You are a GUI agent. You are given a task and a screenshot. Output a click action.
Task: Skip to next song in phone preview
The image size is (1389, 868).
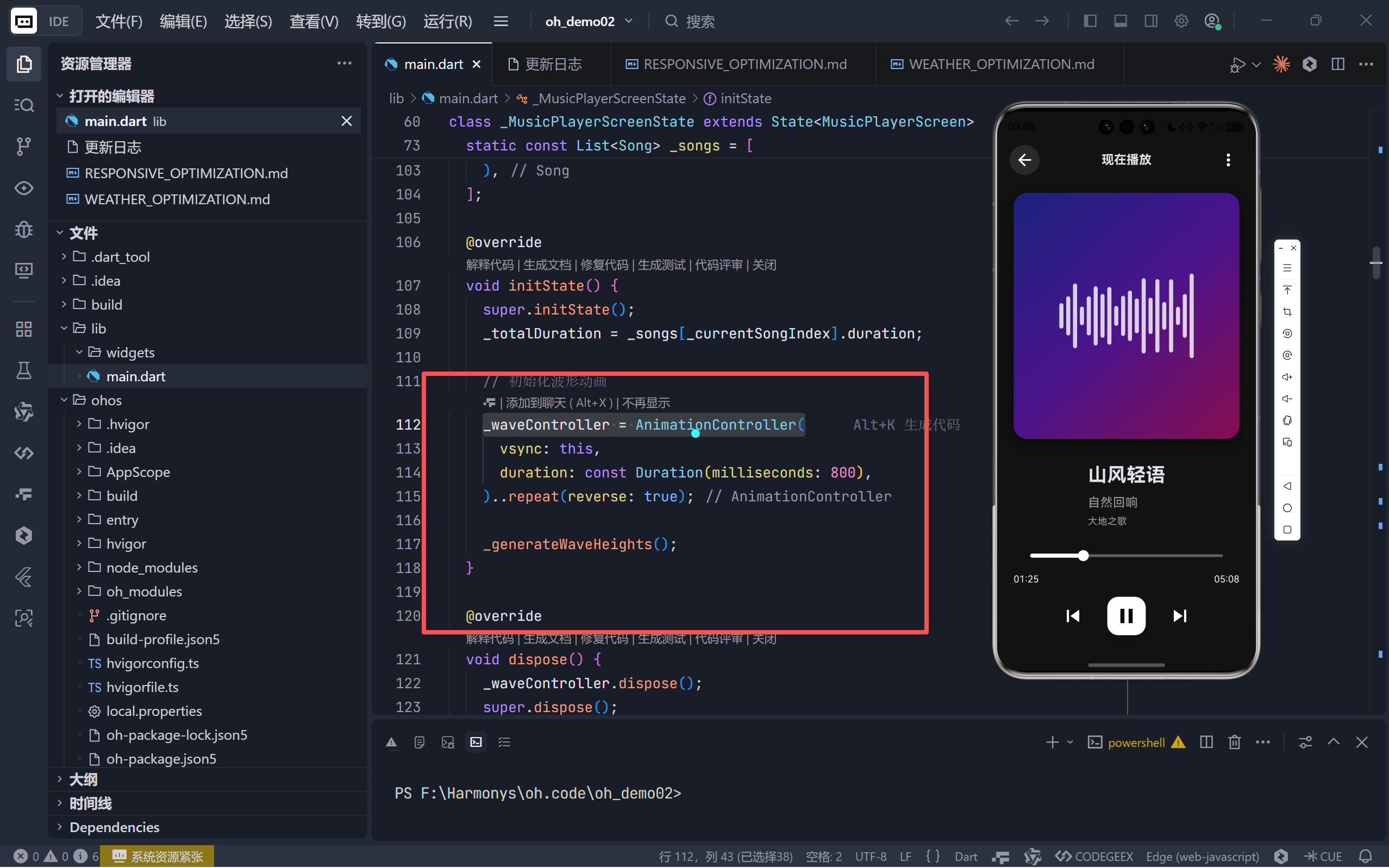(x=1179, y=616)
